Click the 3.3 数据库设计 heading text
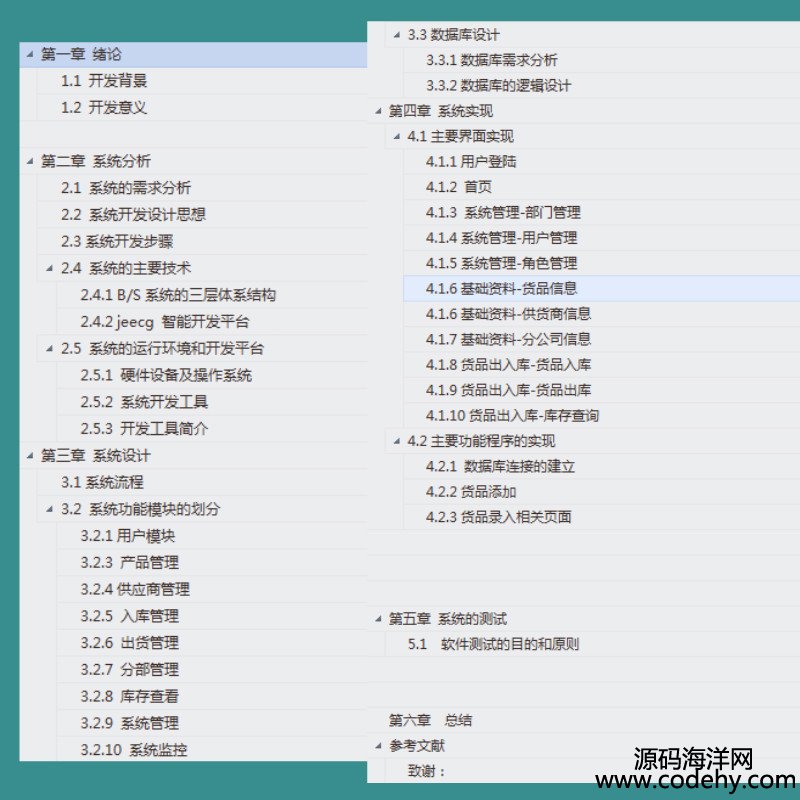 454,35
